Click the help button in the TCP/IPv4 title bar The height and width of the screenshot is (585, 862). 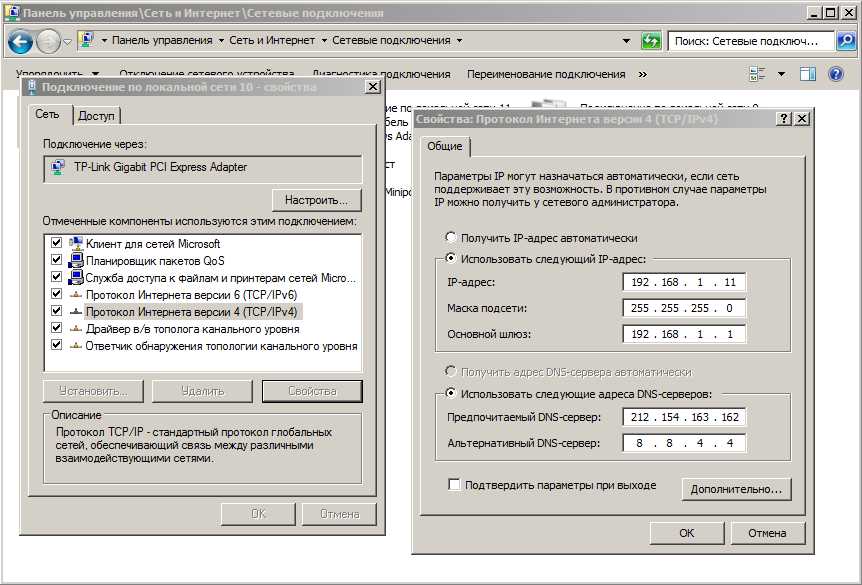[x=784, y=118]
